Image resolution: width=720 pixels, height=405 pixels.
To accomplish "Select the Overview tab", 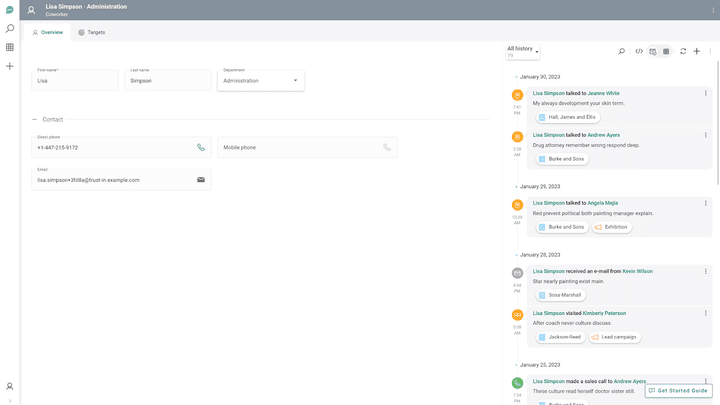I will [x=47, y=32].
